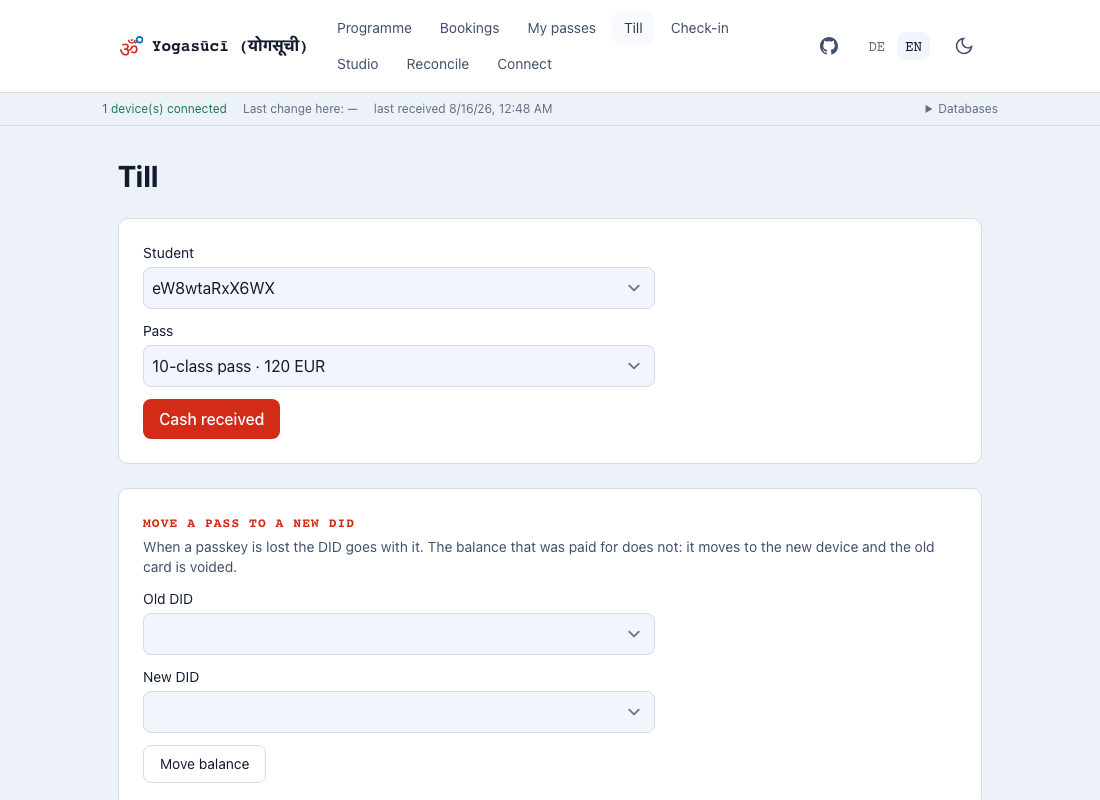The height and width of the screenshot is (800, 1100).
Task: Click the Move balance button
Action: [204, 764]
